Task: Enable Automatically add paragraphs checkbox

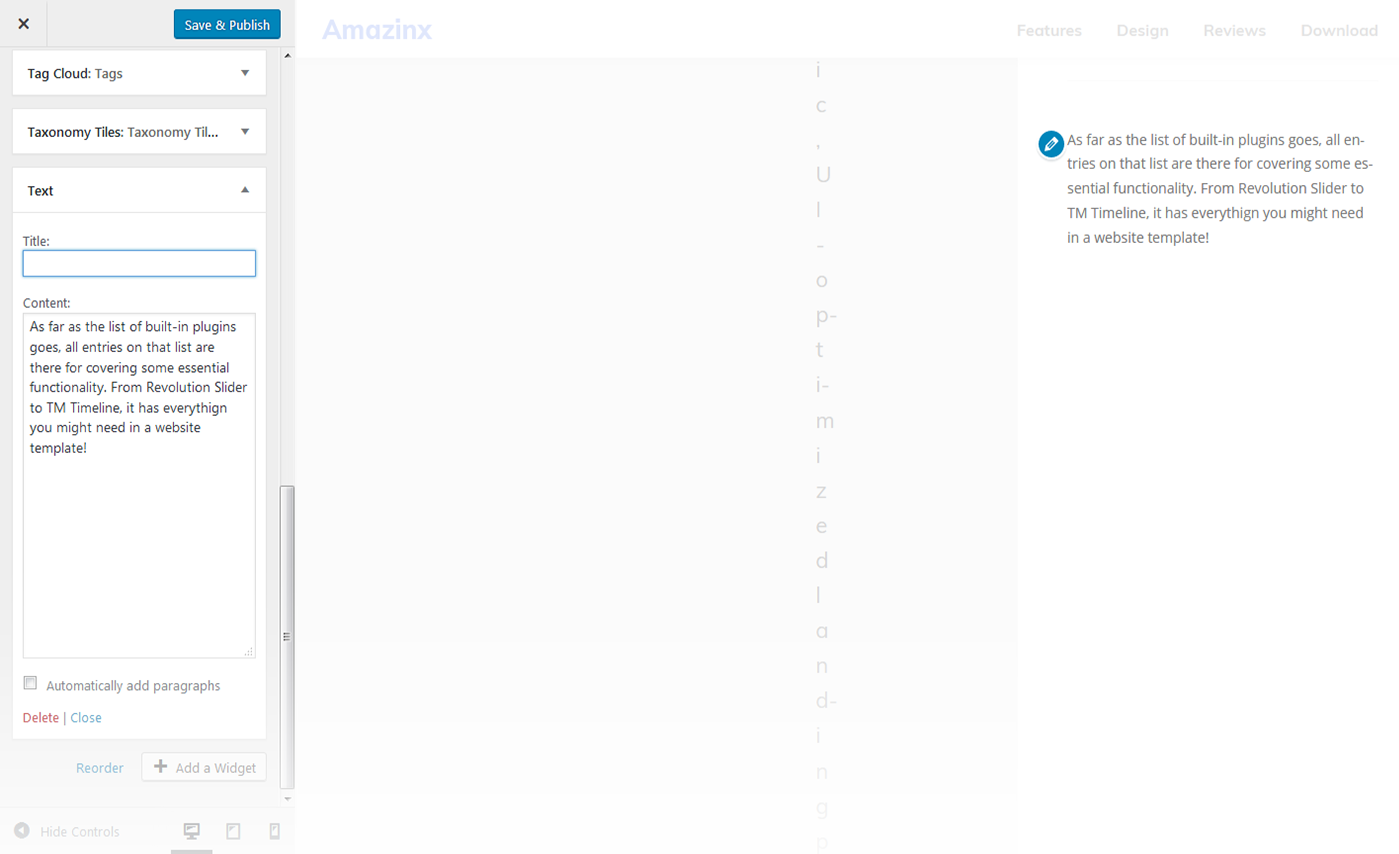Action: tap(30, 684)
